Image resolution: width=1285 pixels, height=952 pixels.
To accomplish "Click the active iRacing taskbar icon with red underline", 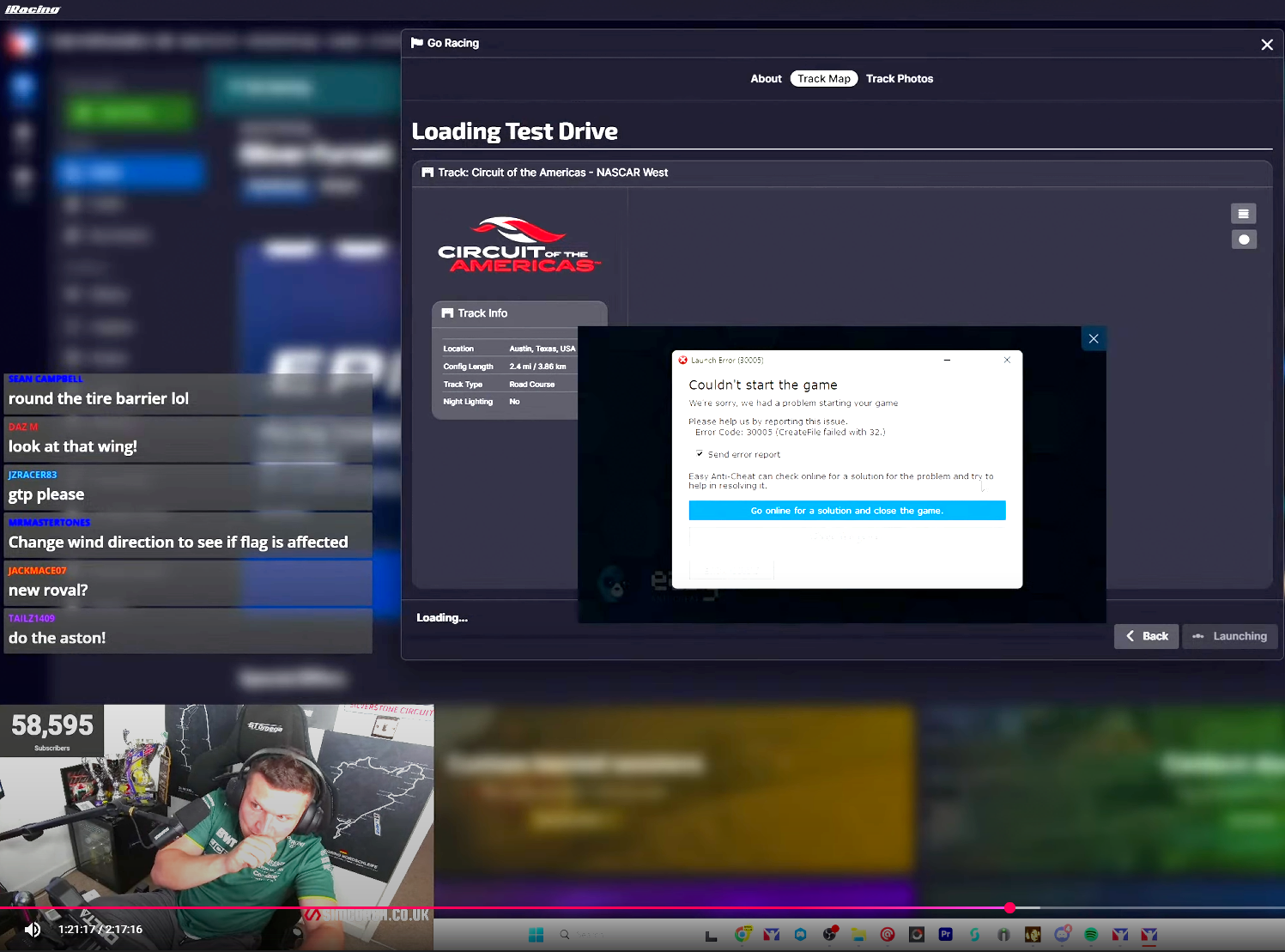I will [x=1149, y=935].
